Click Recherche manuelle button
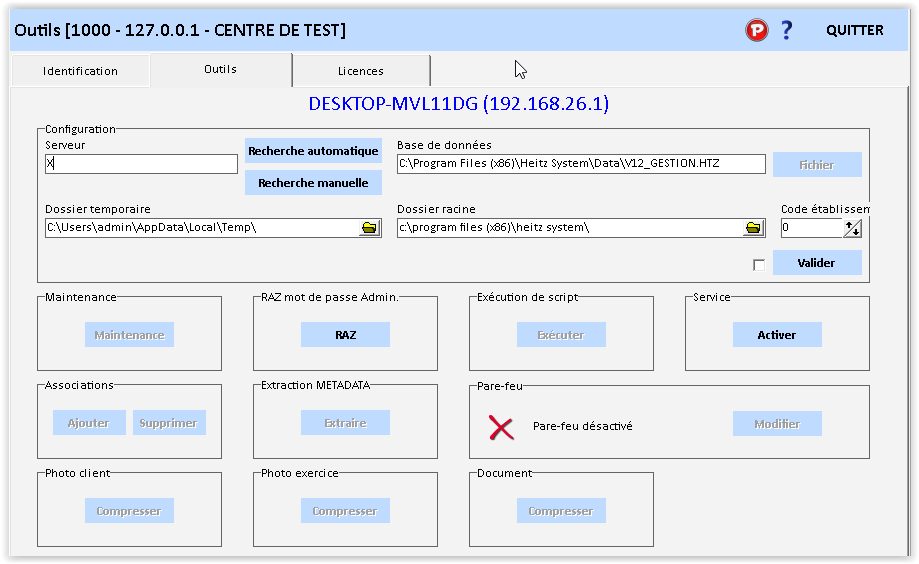919x564 pixels. pos(313,183)
